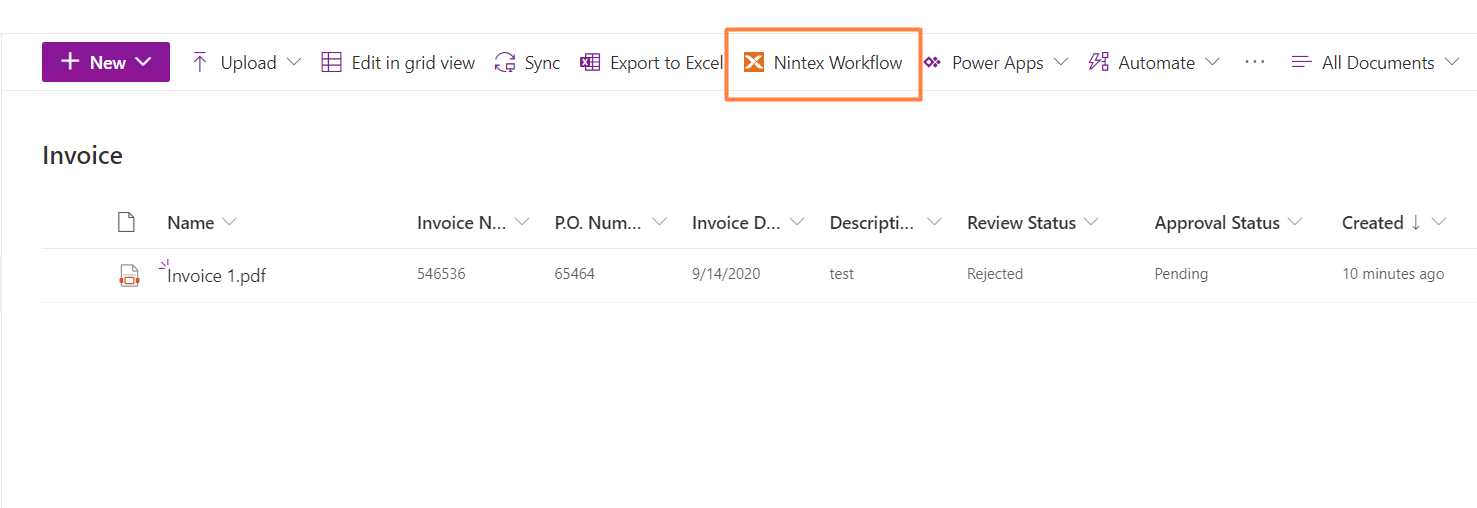Expand the Automate dropdown chevron

click(x=1212, y=62)
